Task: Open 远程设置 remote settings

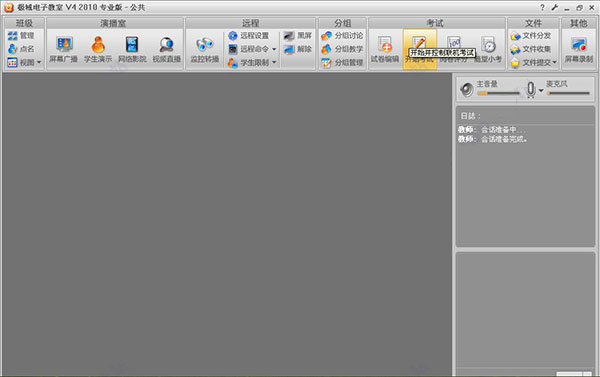Action: (x=249, y=36)
